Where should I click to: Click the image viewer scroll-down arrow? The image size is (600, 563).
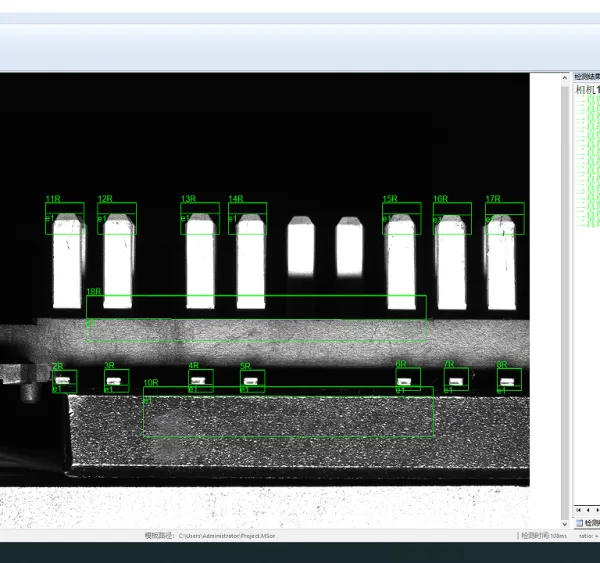click(x=565, y=524)
